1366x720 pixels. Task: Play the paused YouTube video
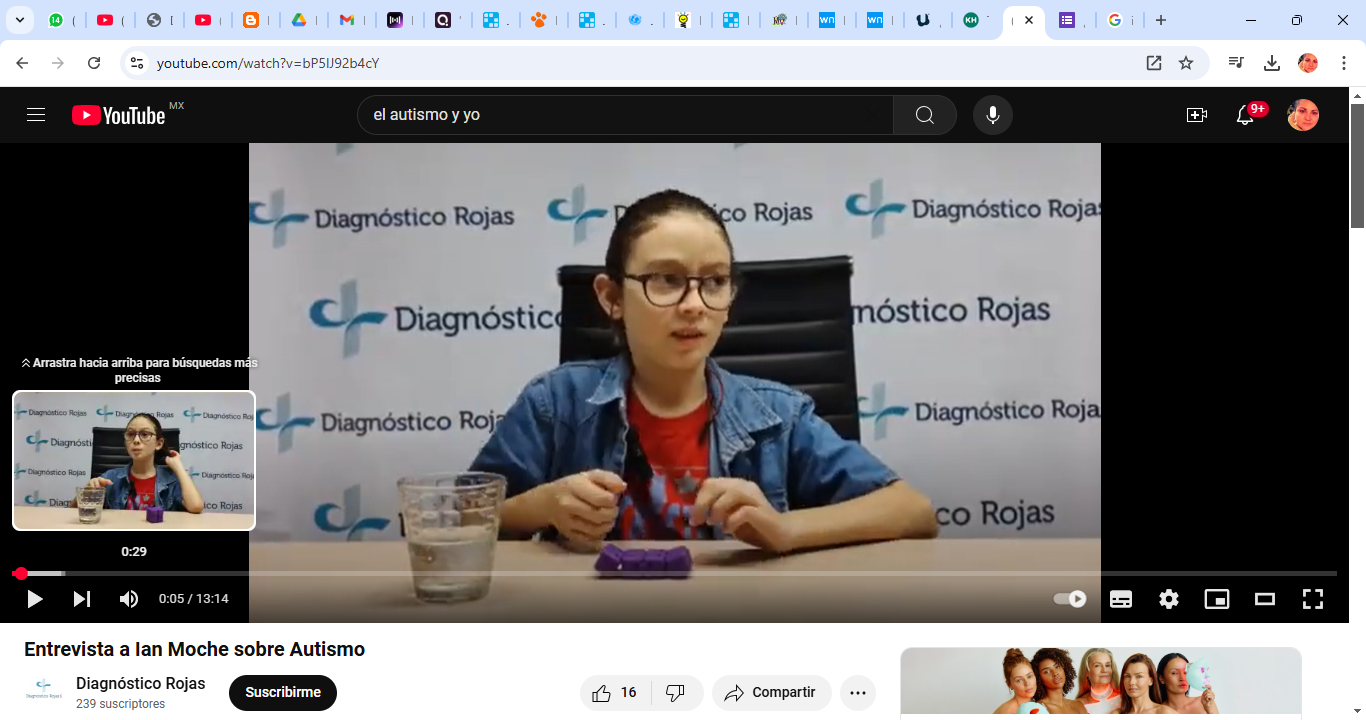pos(35,599)
